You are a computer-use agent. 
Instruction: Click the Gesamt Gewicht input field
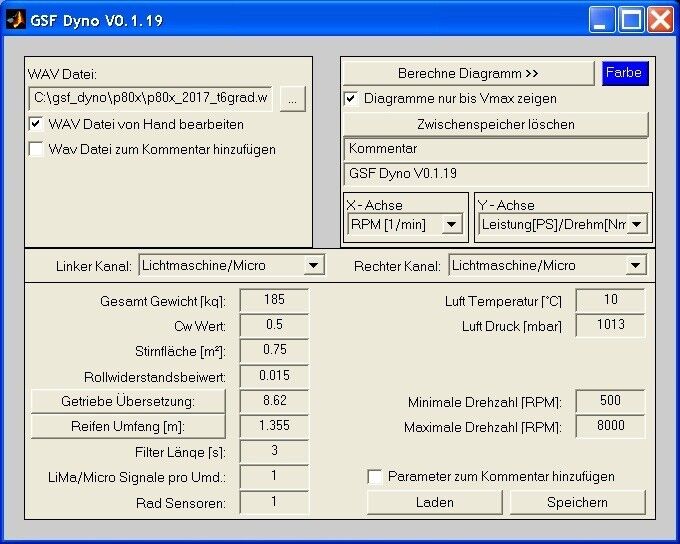coord(274,299)
